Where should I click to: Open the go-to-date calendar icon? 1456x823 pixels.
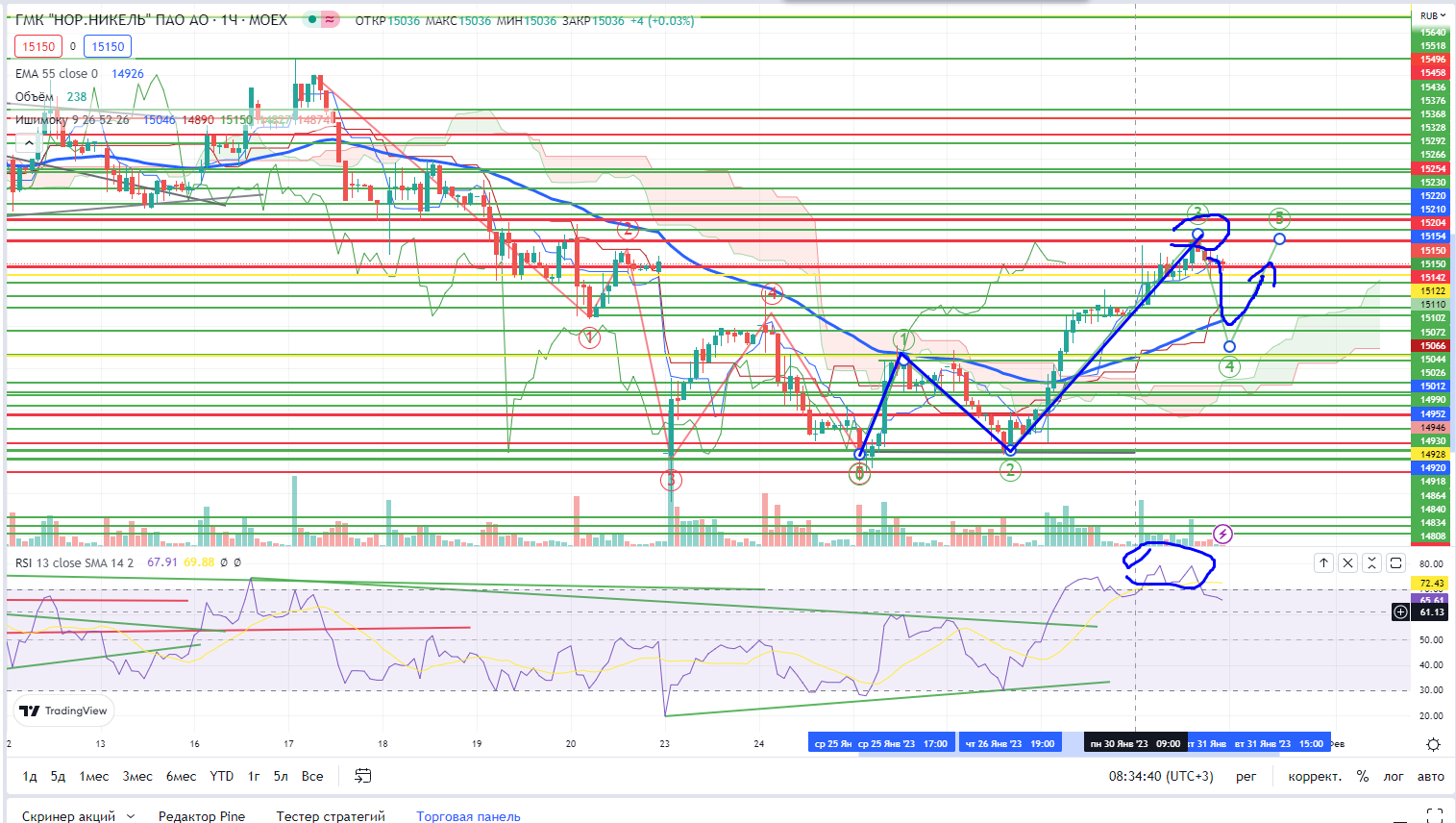pos(362,776)
